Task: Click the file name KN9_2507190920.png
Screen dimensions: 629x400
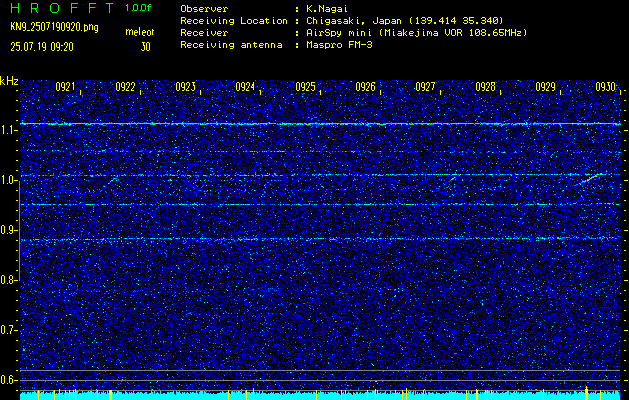Action: pos(54,28)
